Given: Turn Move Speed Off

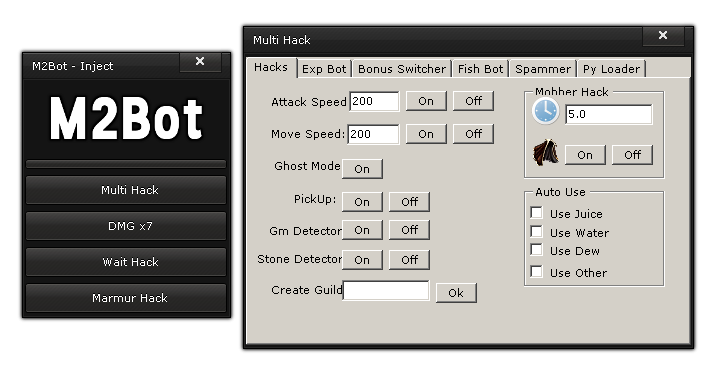Looking at the screenshot, I should pyautogui.click(x=473, y=134).
